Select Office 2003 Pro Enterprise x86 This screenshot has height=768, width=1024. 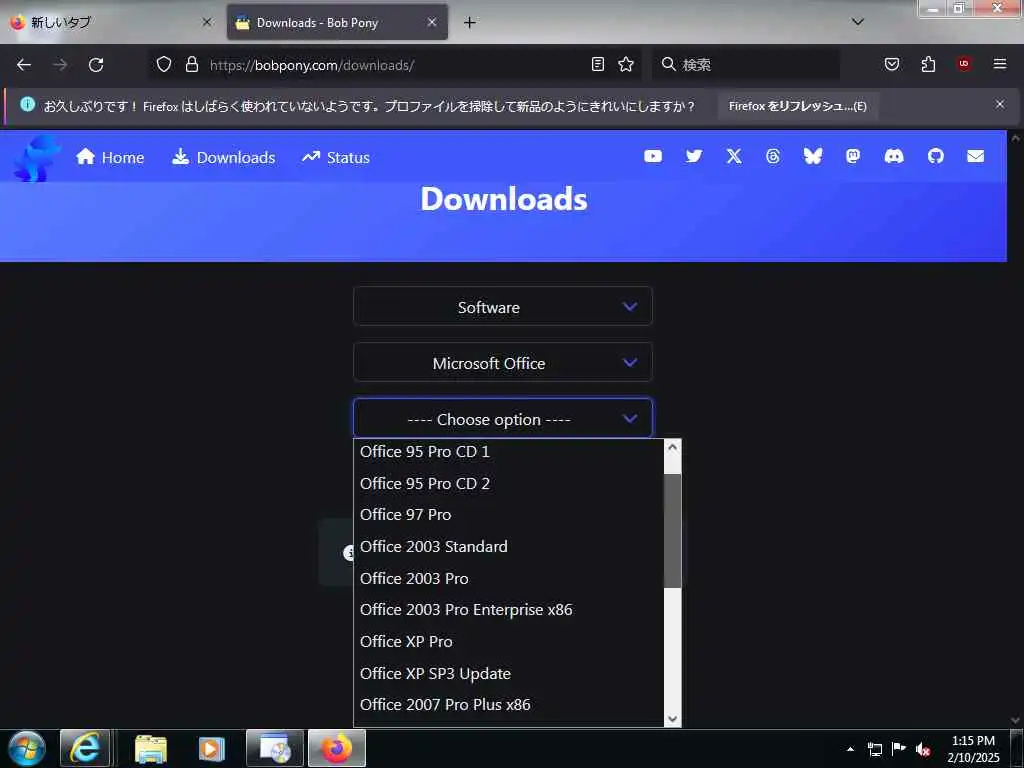tap(509, 610)
